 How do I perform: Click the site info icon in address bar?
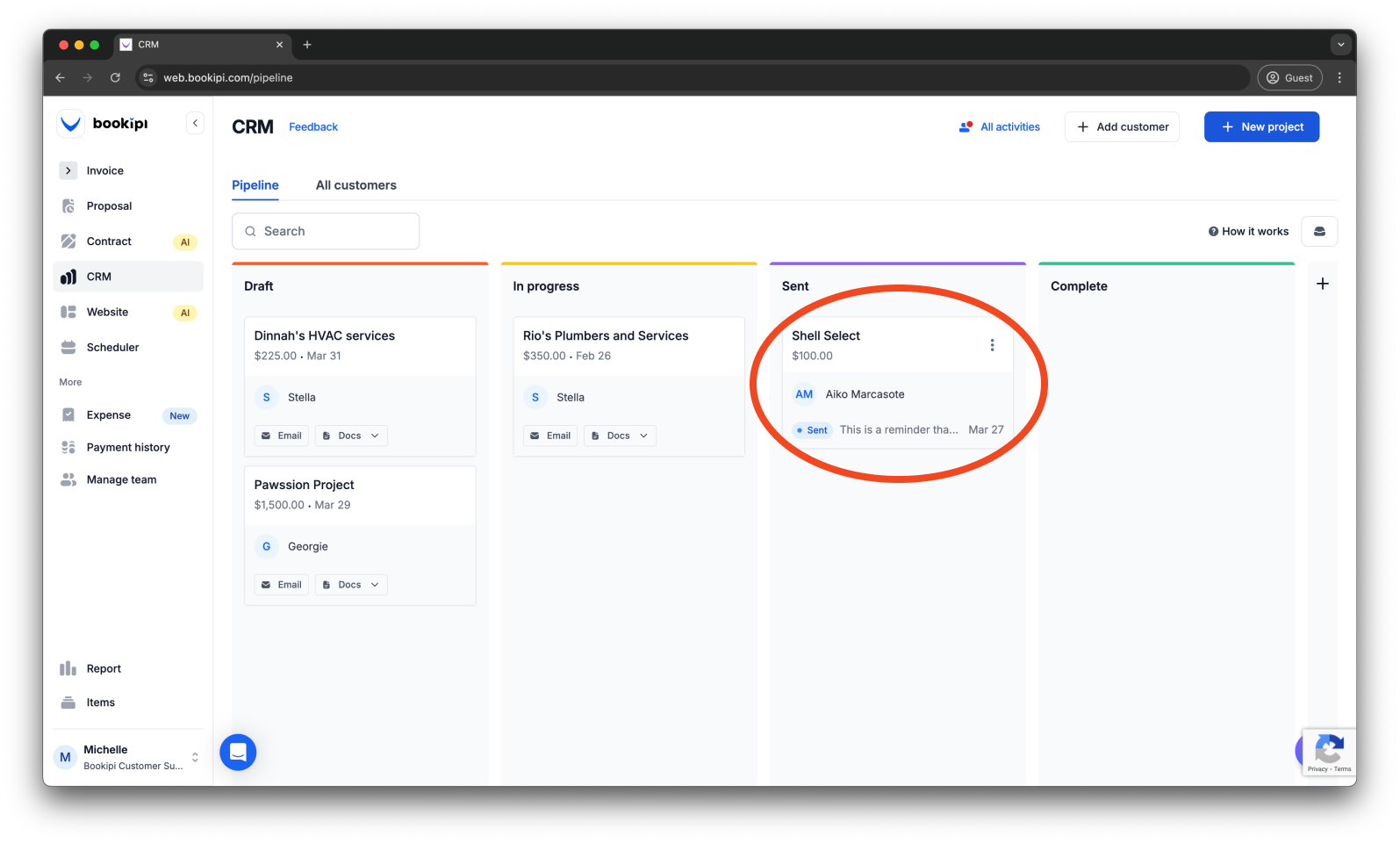(x=148, y=78)
